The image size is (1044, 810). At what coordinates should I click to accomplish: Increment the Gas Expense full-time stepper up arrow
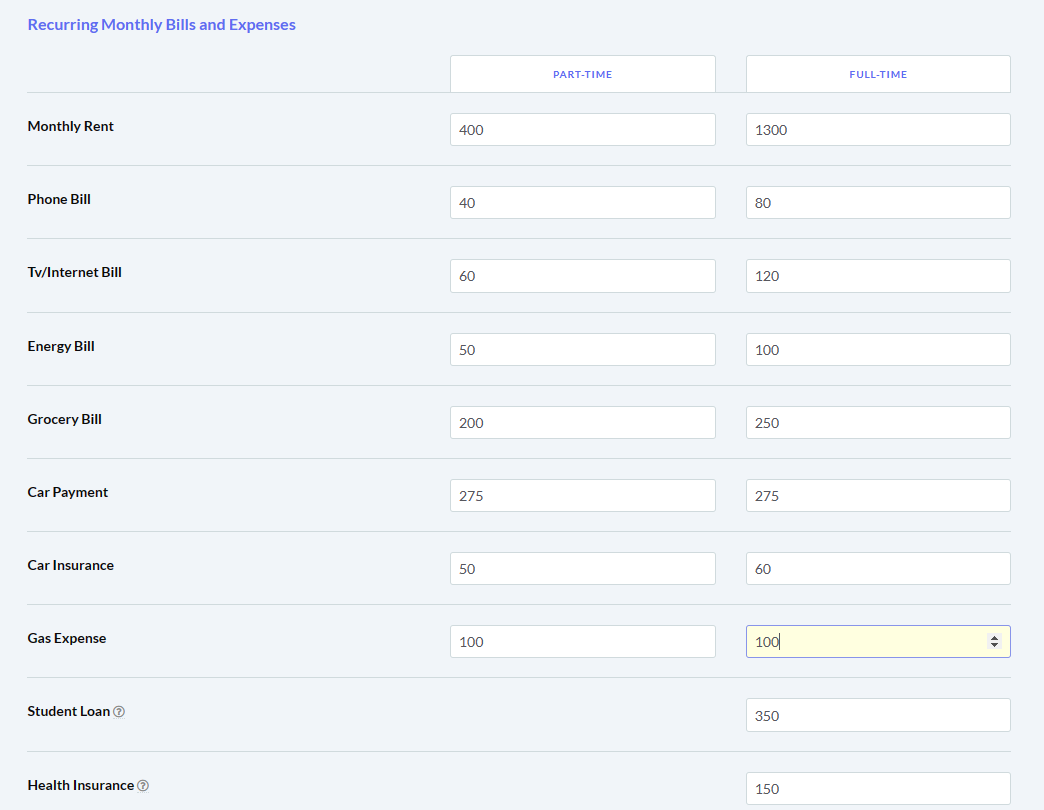[x=994, y=638]
